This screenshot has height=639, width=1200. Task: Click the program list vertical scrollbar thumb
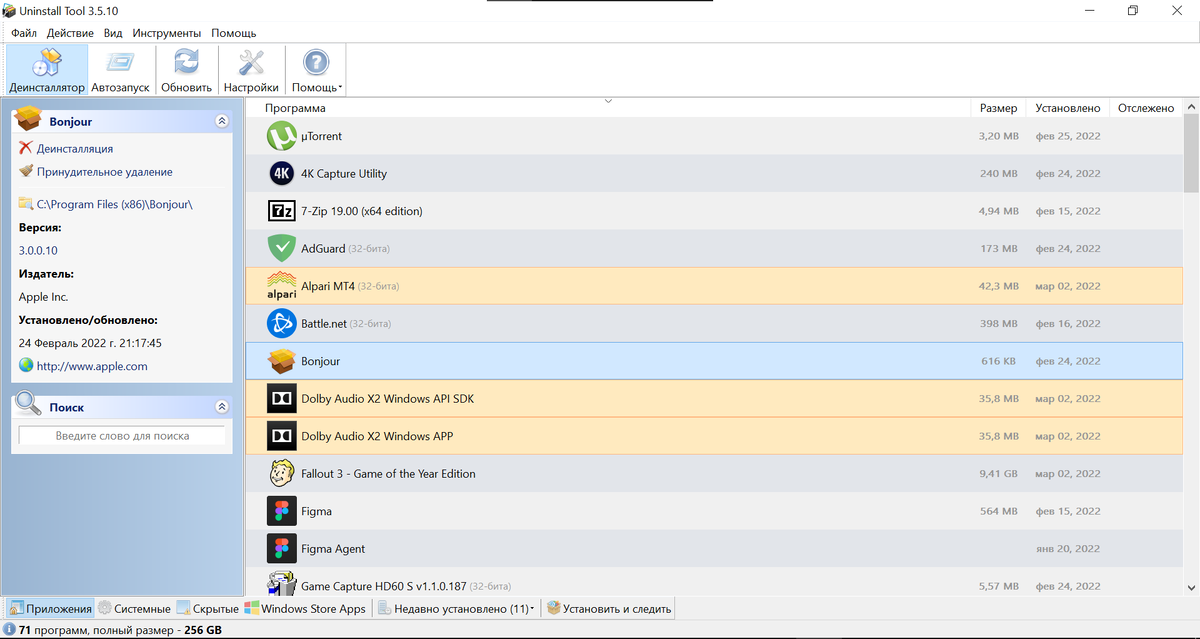[x=1191, y=153]
